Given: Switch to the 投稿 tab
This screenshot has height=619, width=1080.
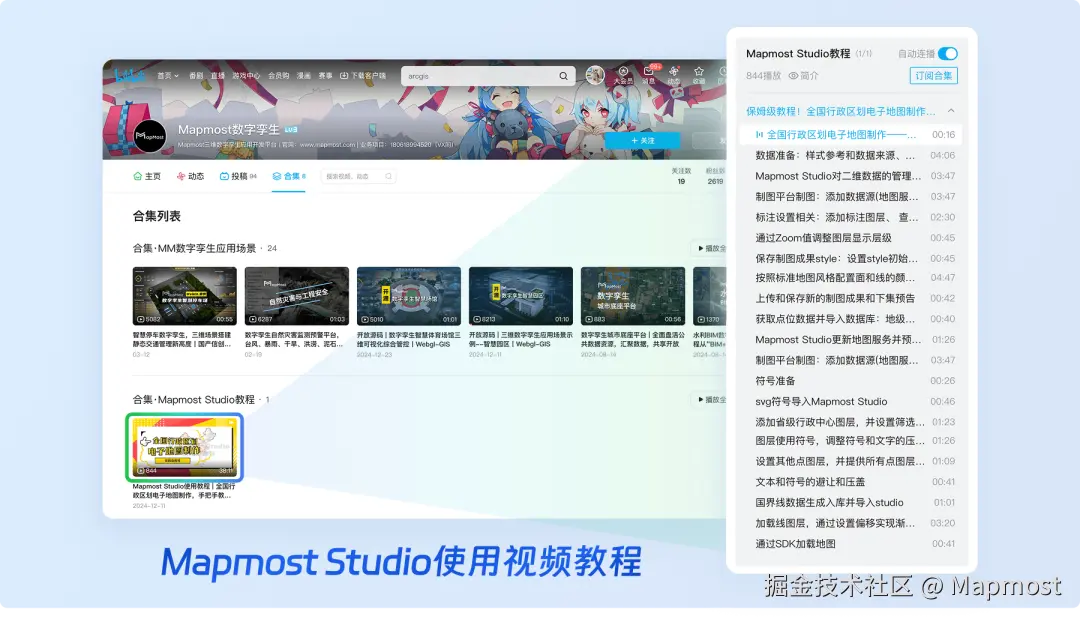Looking at the screenshot, I should tap(238, 176).
